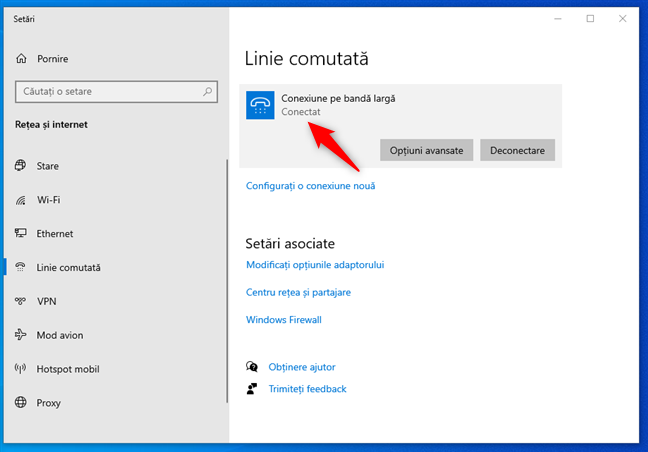Viewport: 648px width, 452px height.
Task: Select the Stare globe icon
Action: 21,166
